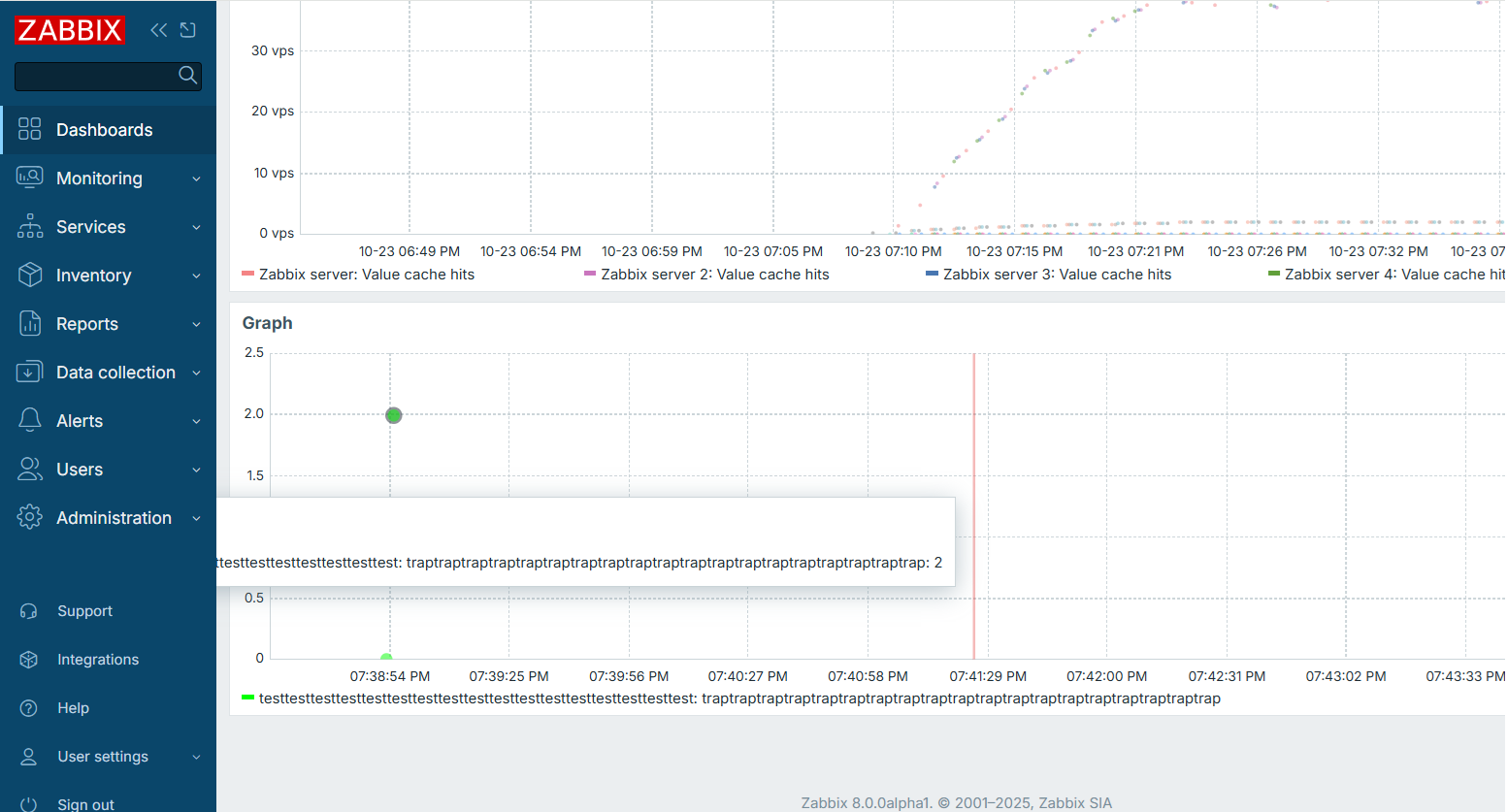Click Sign out in sidebar
The width and height of the screenshot is (1507, 812).
(x=85, y=803)
